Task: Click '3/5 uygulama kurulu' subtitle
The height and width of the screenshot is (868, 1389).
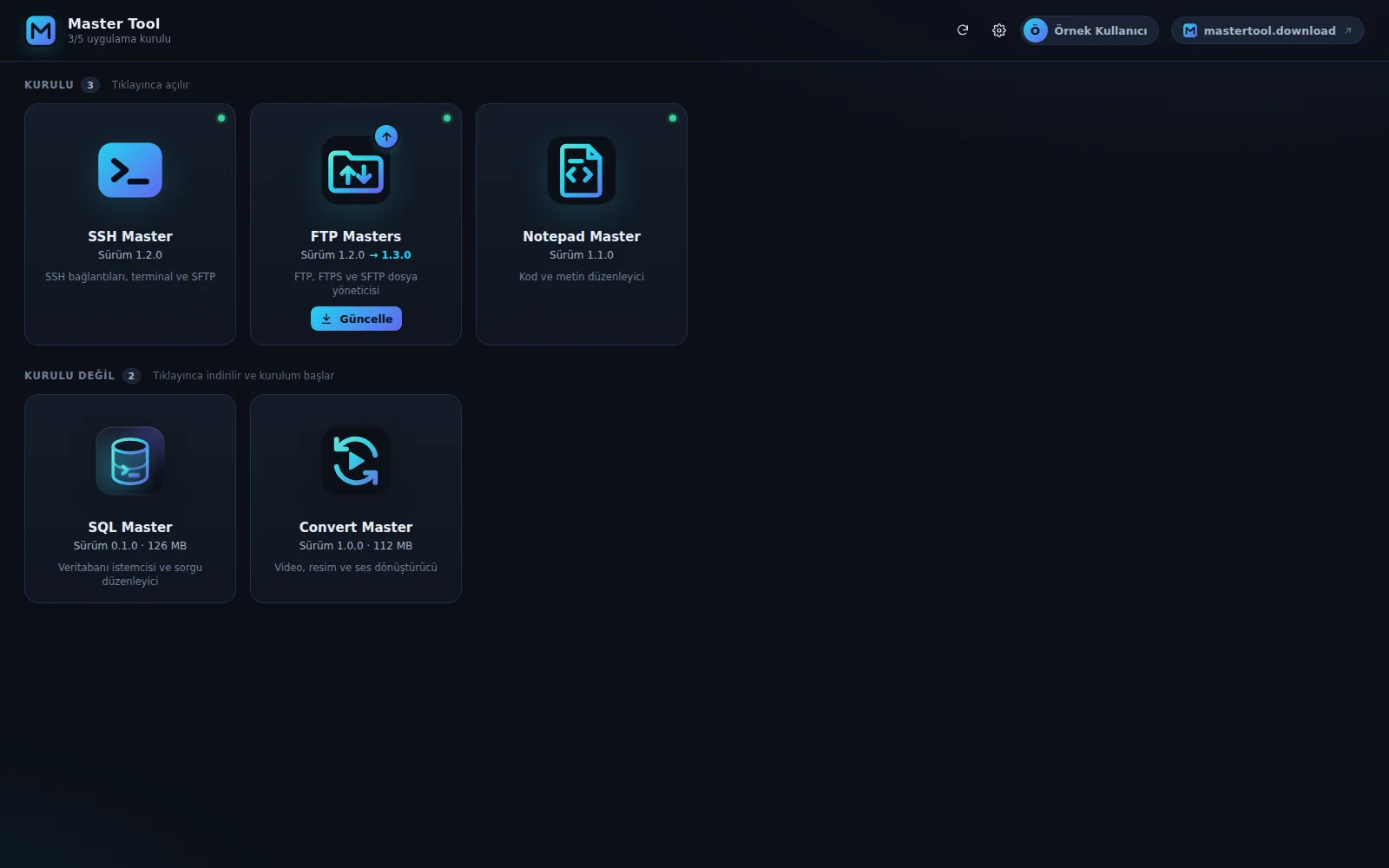Action: pos(119,39)
